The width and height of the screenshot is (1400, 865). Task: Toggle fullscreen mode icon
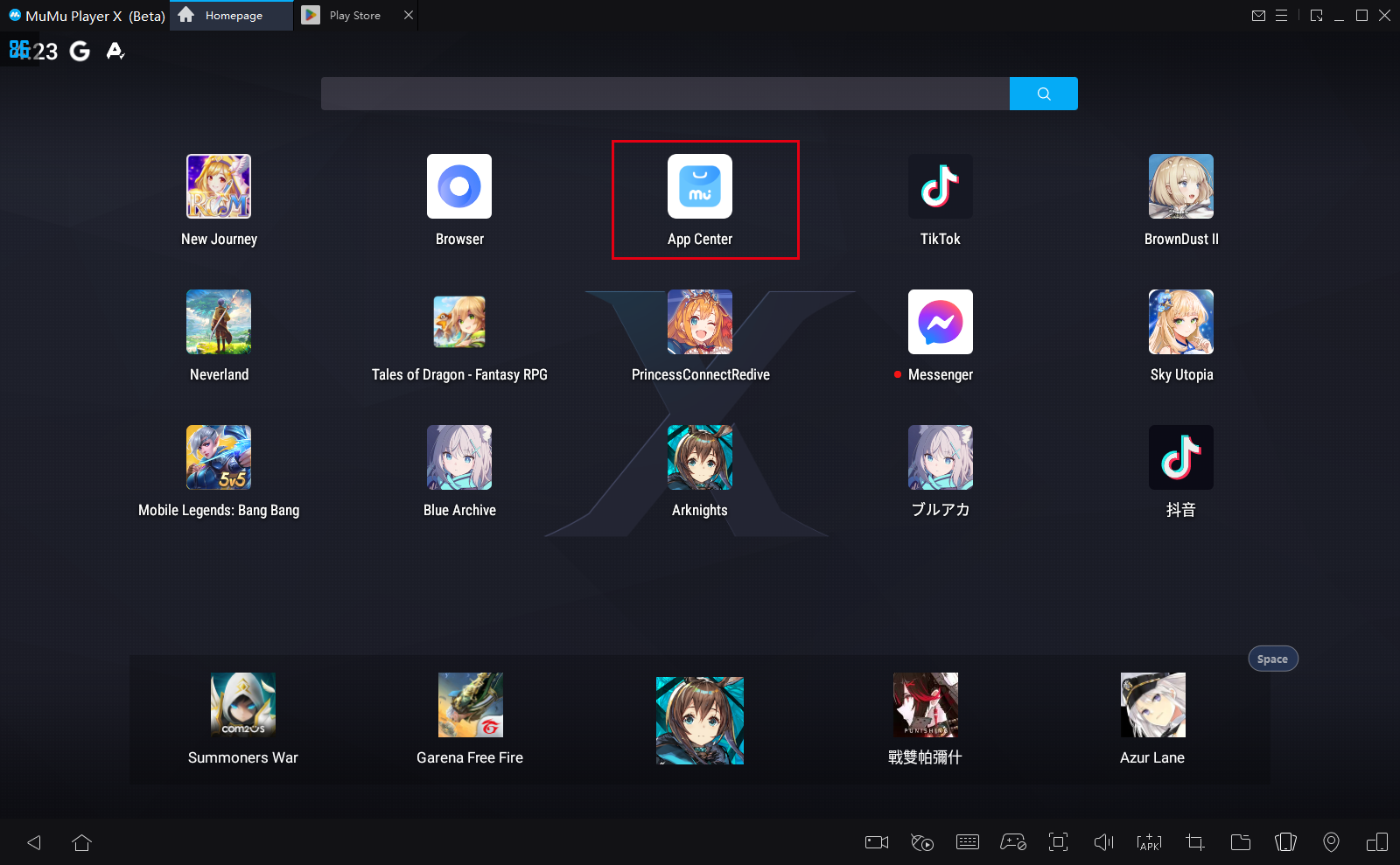[1059, 842]
